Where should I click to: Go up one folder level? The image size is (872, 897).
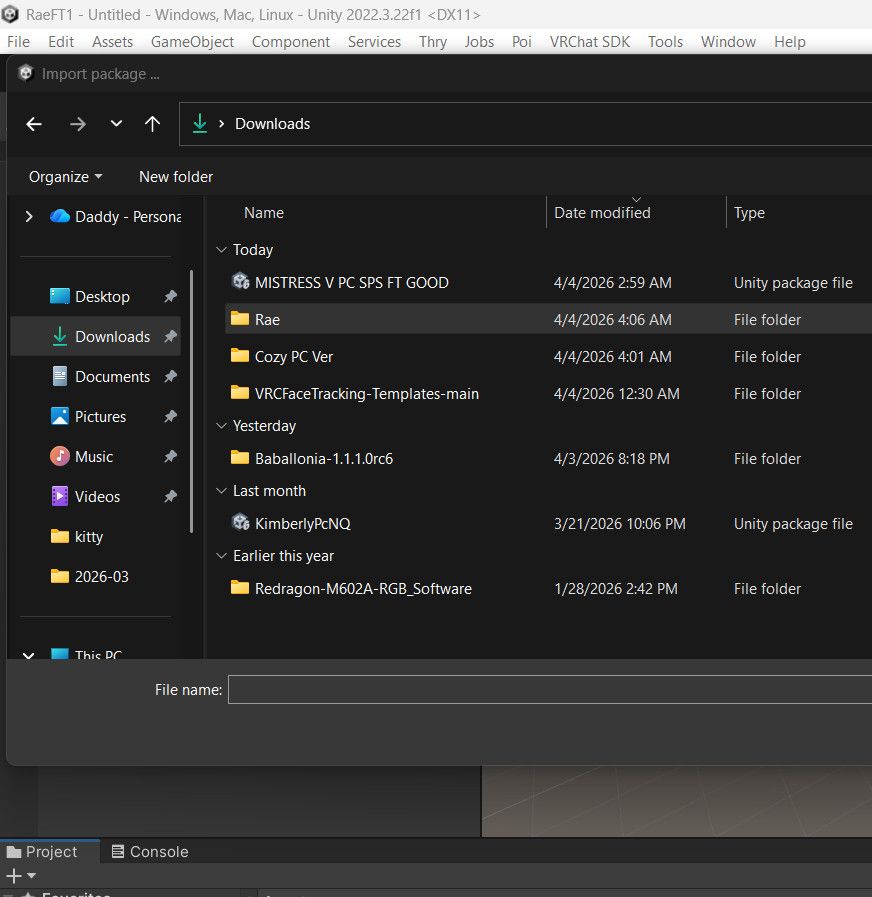point(152,124)
